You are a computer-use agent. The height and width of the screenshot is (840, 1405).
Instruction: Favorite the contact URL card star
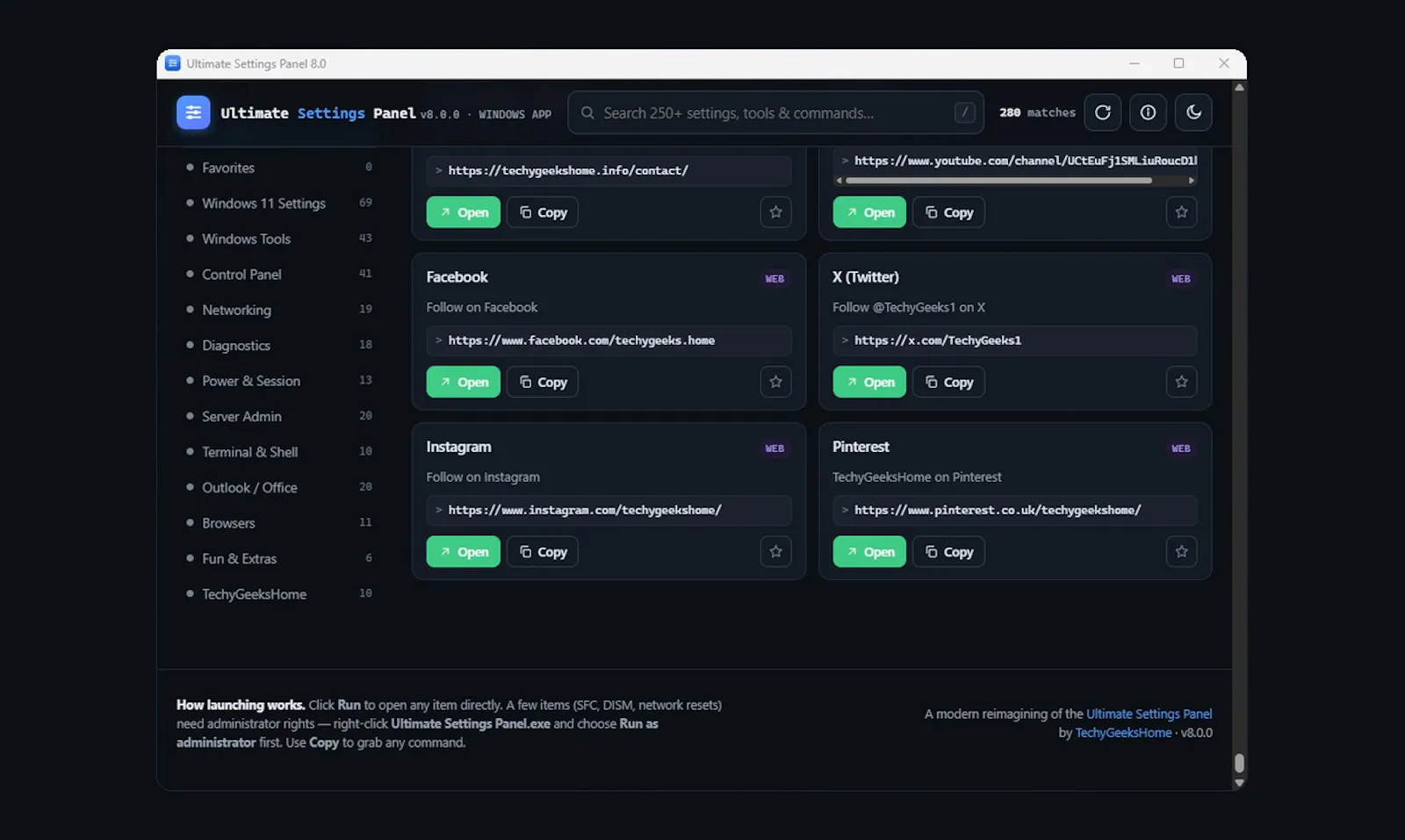tap(775, 212)
